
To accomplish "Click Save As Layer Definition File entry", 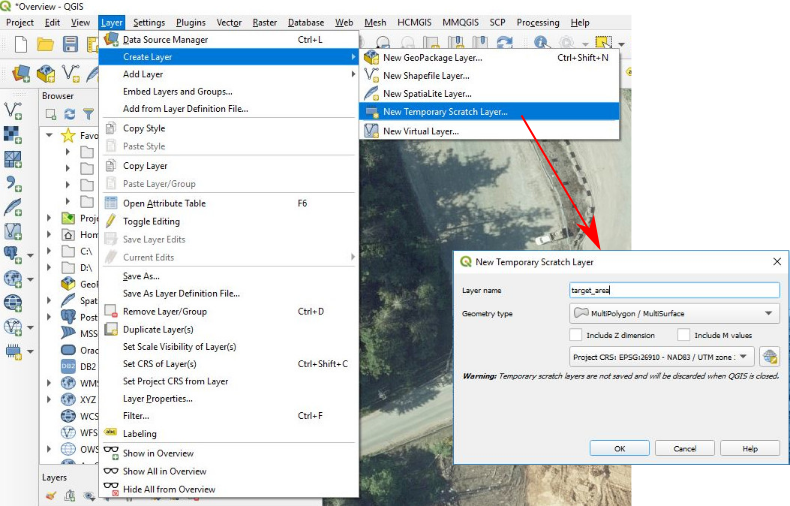I will click(229, 294).
